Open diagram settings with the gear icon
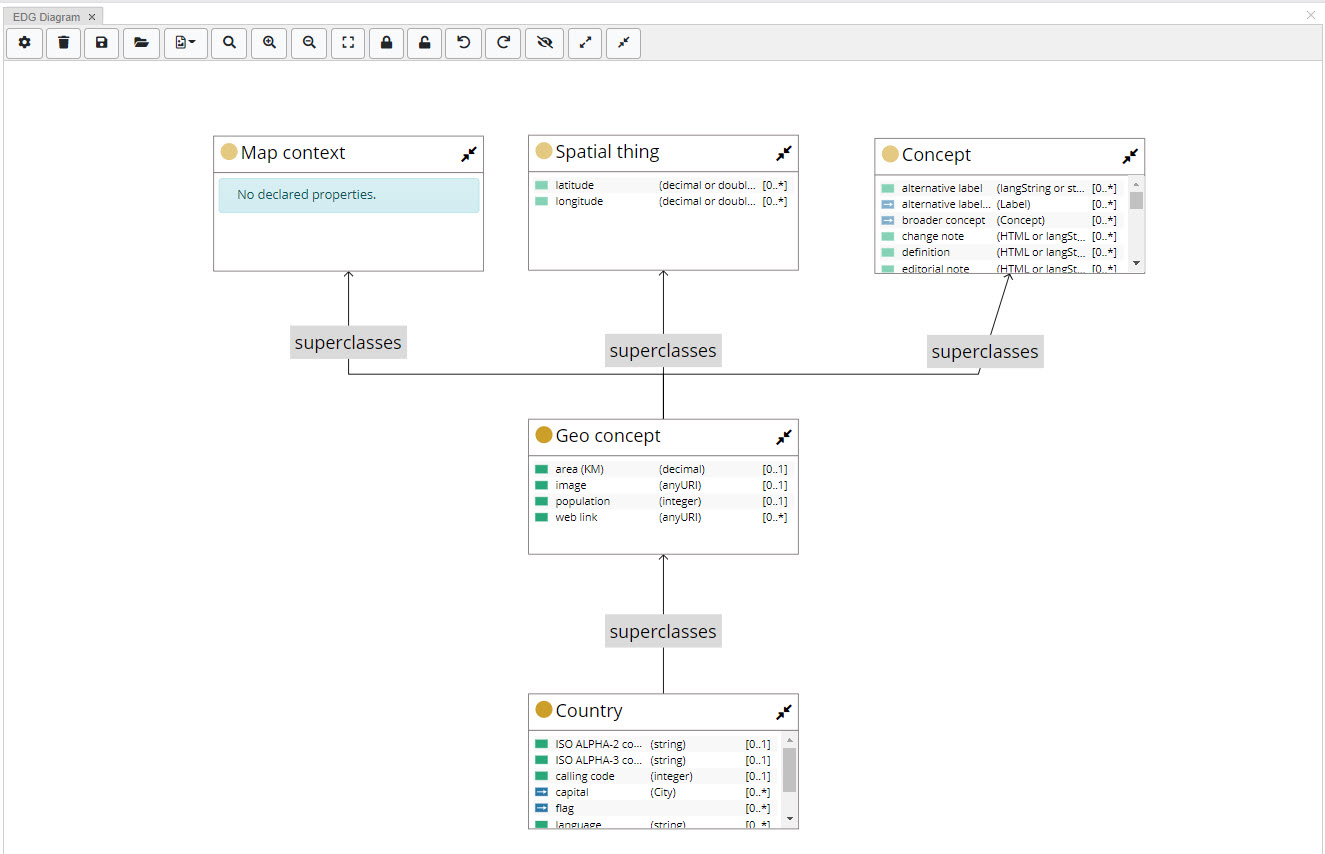 pos(24,43)
